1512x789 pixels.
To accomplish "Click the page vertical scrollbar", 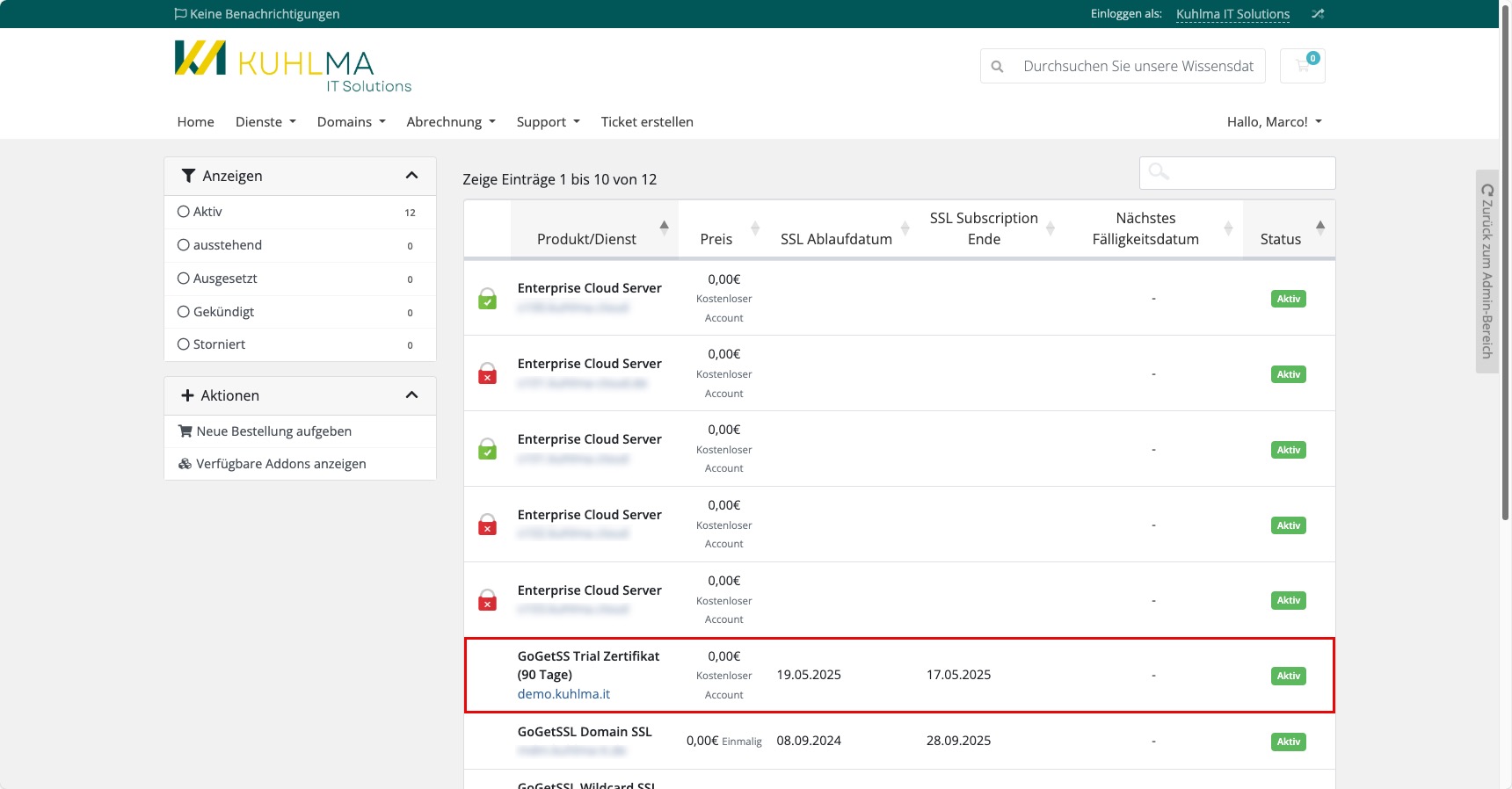I will [x=1506, y=264].
